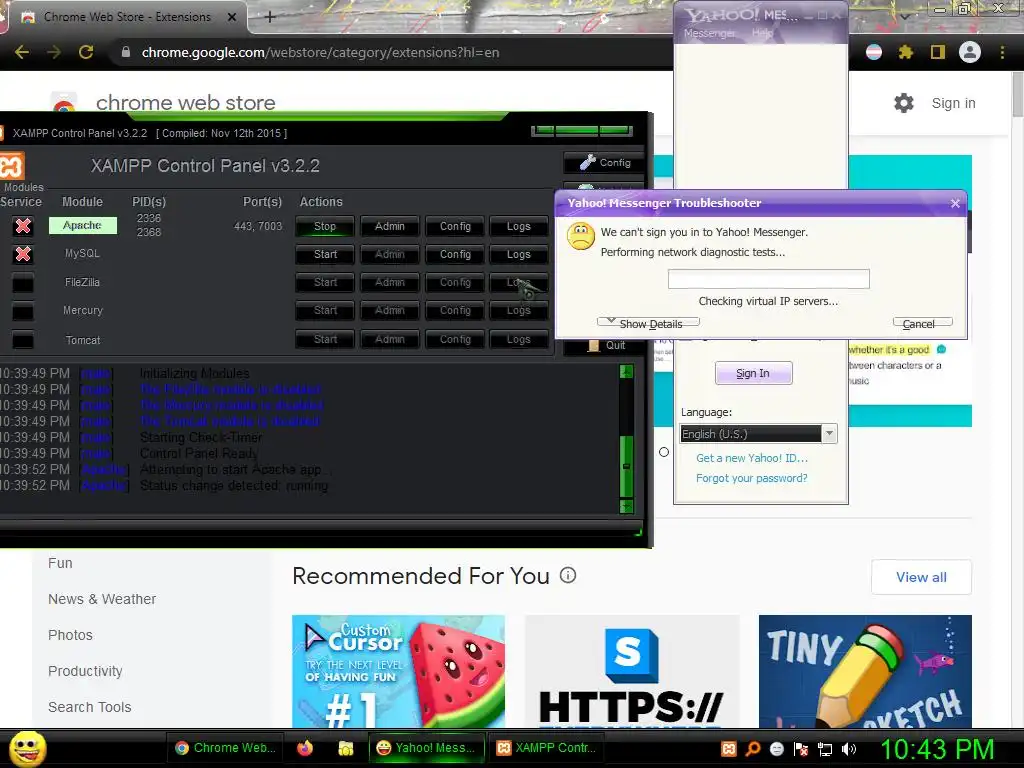Screen dimensions: 1024x768
Task: Select the Productivity category
Action: click(x=85, y=671)
